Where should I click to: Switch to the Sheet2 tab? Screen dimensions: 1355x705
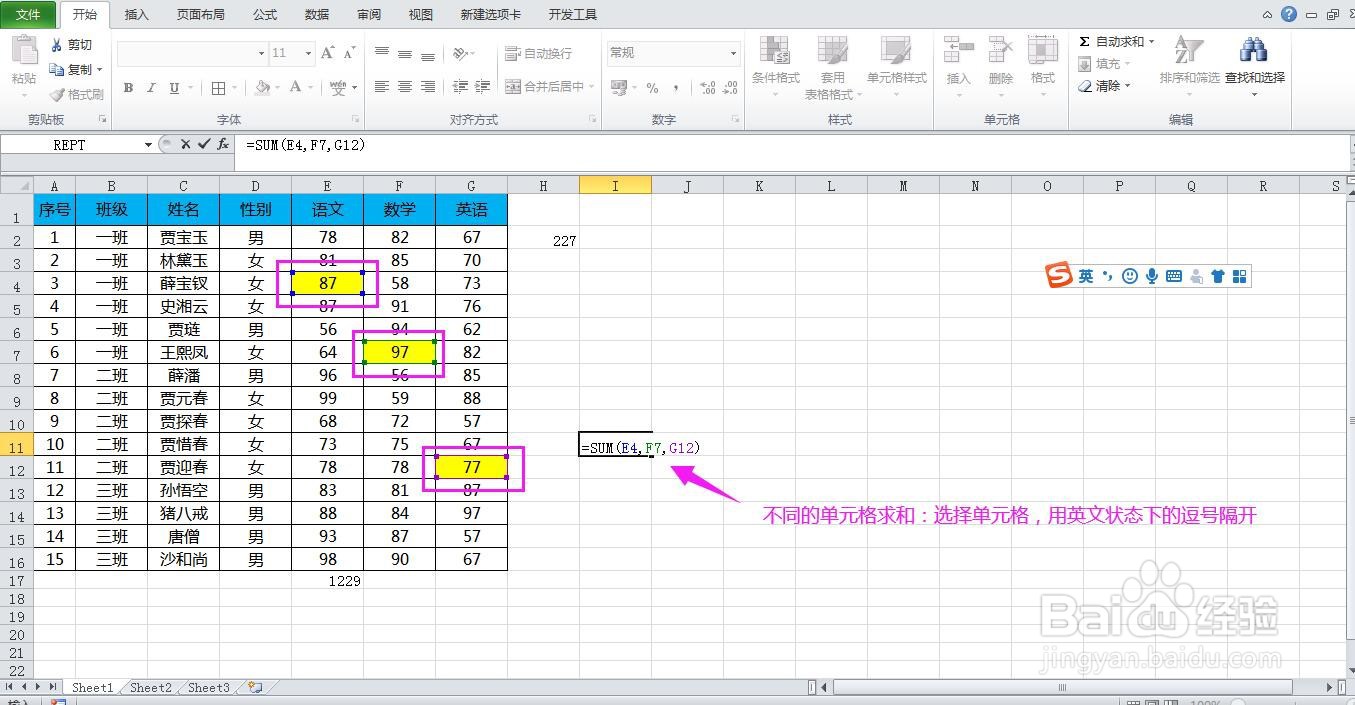[x=151, y=688]
